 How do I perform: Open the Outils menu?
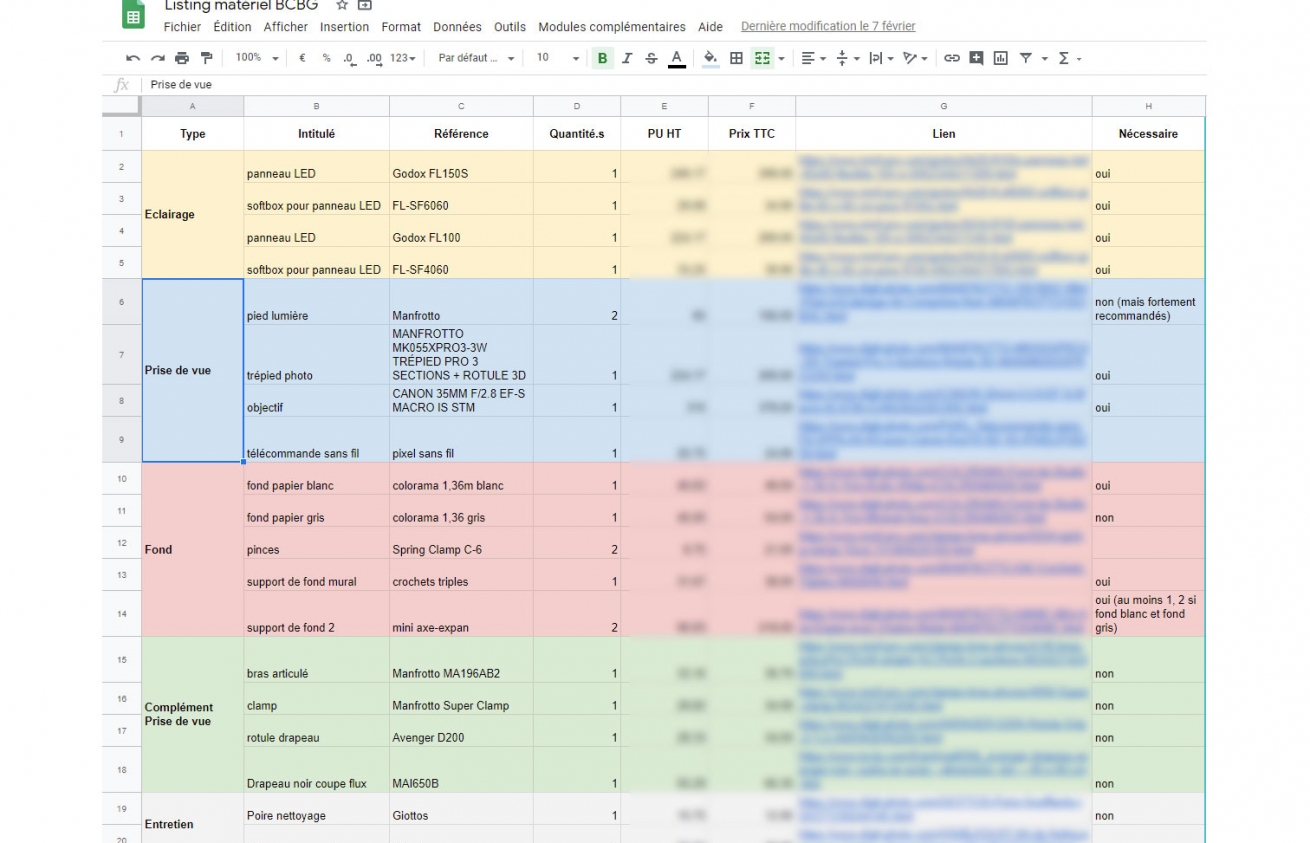(510, 27)
